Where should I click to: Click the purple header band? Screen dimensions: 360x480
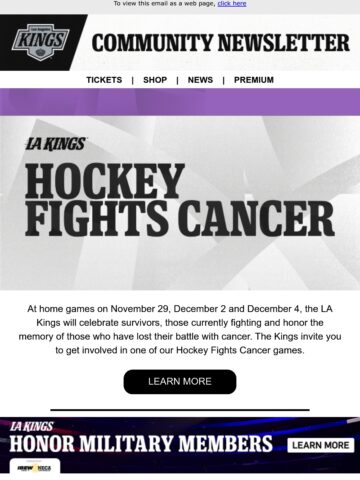pos(180,102)
